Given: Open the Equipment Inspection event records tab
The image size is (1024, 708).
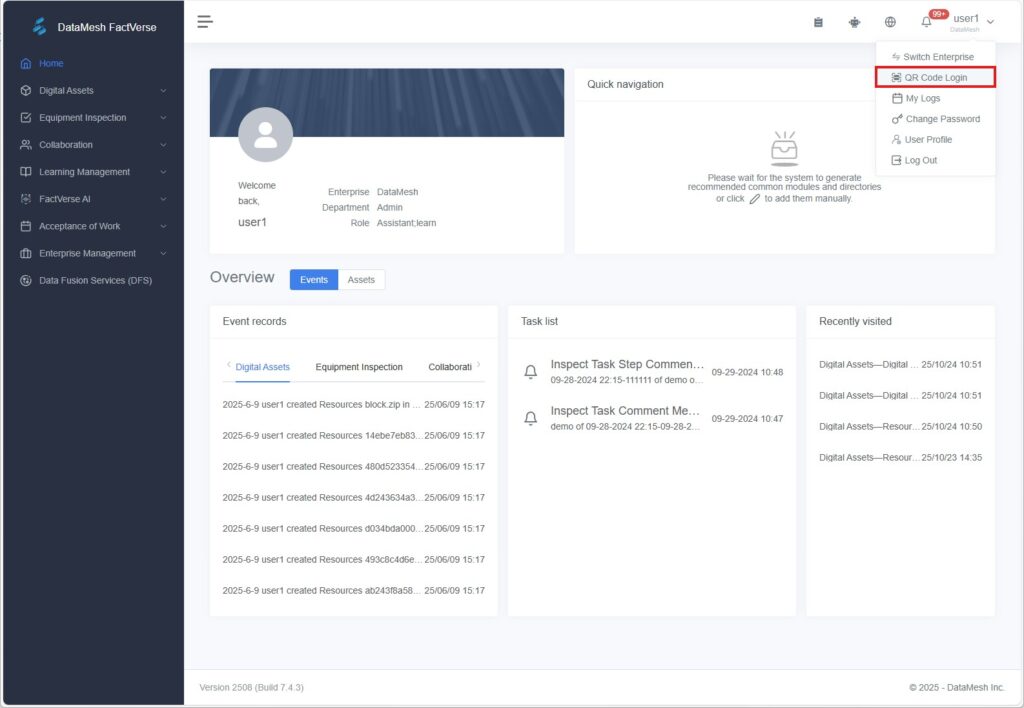Looking at the screenshot, I should (x=359, y=367).
